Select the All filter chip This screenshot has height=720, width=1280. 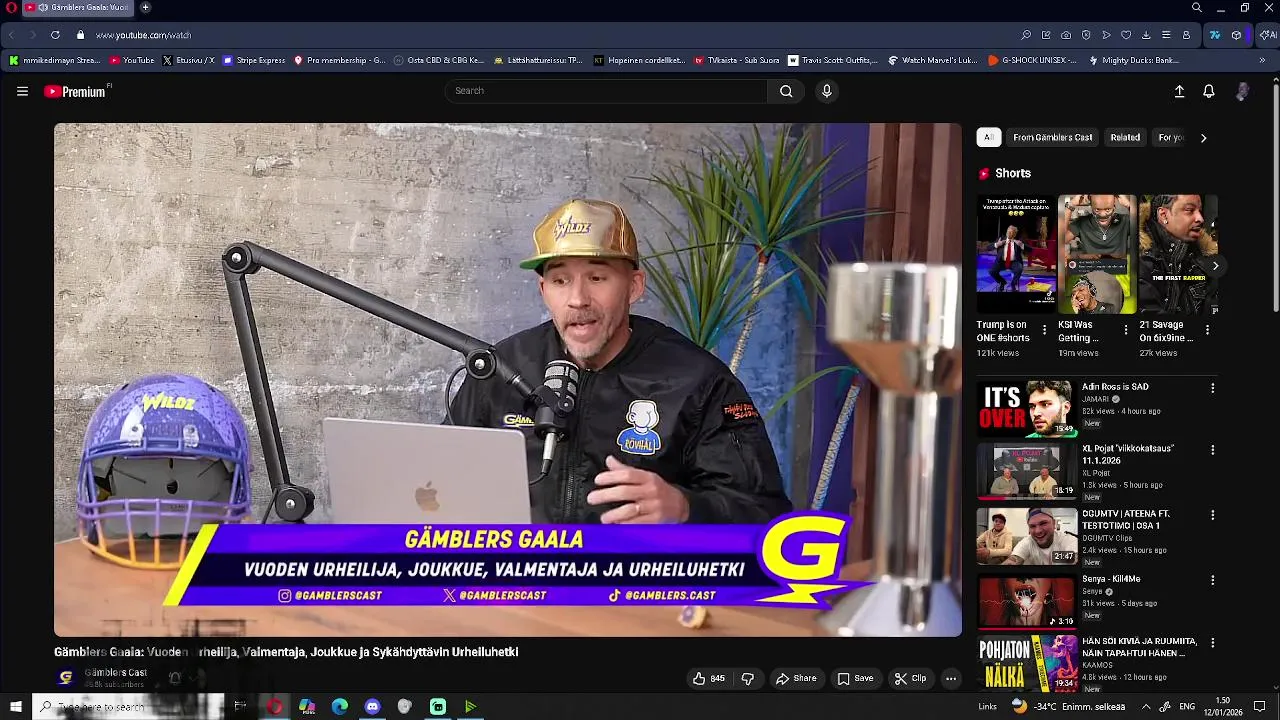coord(988,138)
